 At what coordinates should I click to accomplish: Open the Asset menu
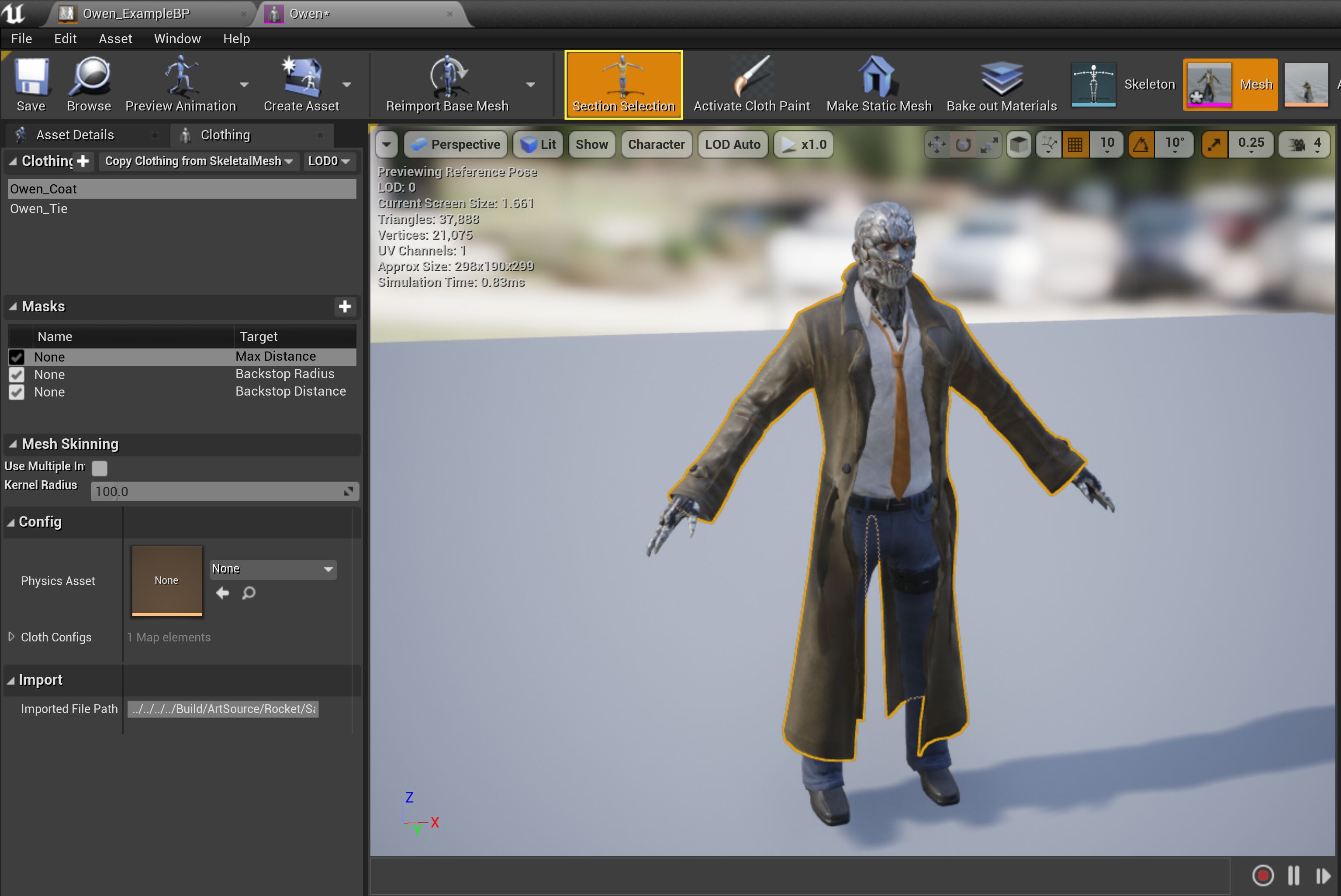(x=115, y=39)
